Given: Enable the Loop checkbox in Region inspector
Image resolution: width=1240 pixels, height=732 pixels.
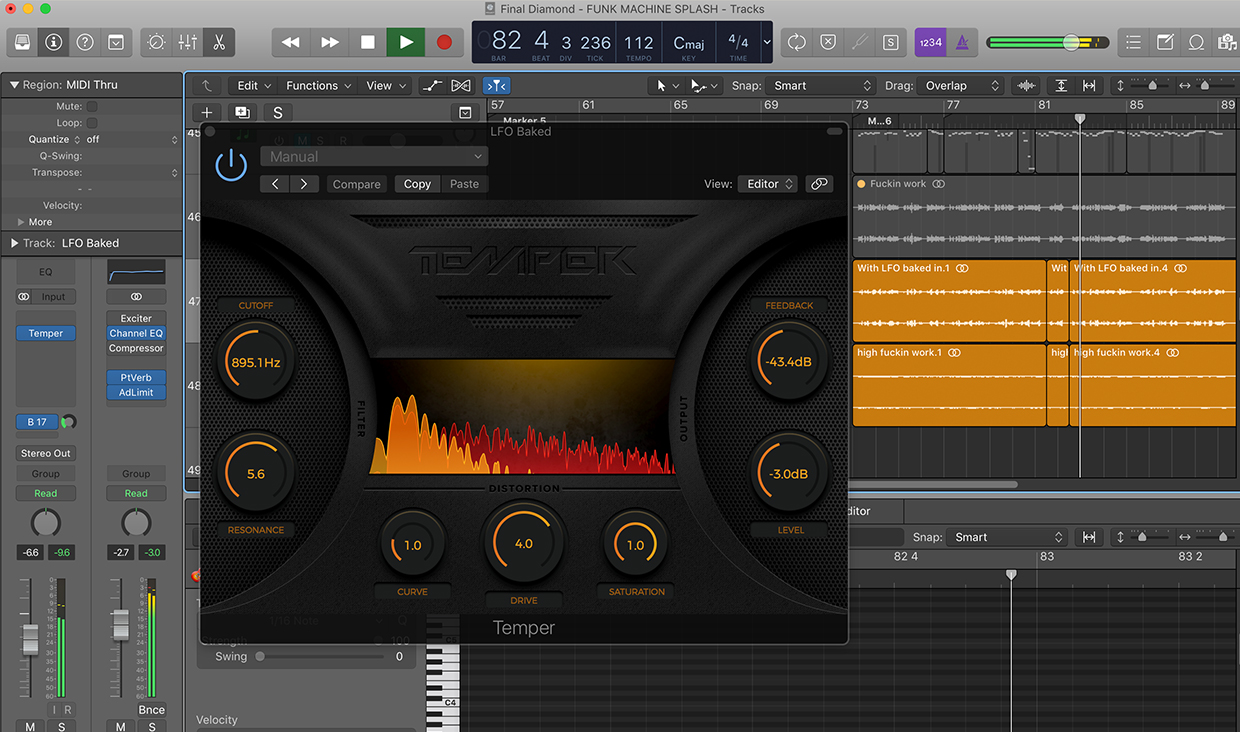Looking at the screenshot, I should [x=92, y=123].
